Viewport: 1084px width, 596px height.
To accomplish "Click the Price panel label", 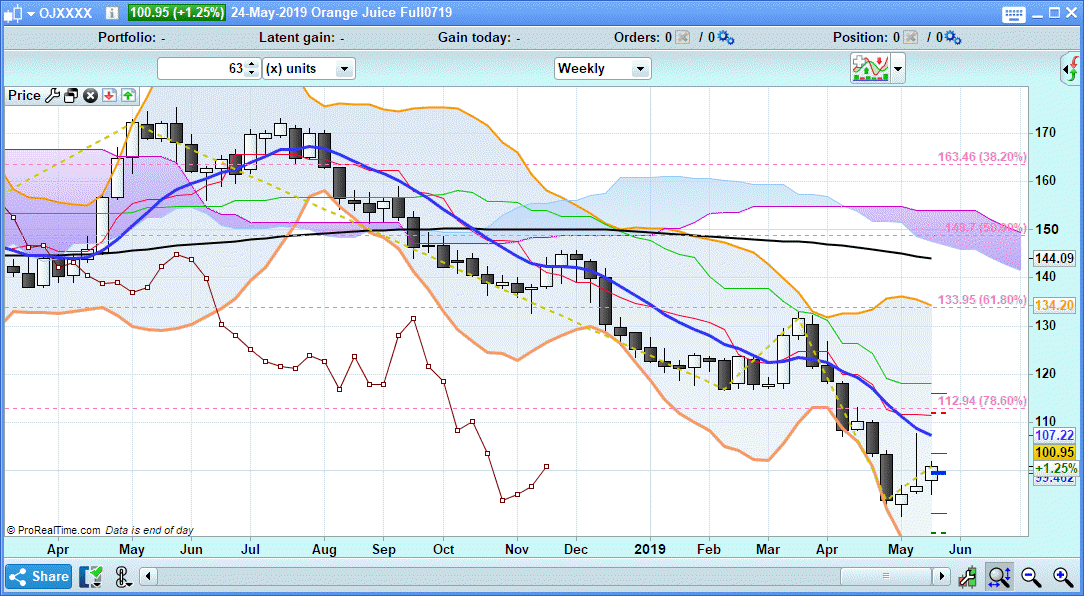I will coord(24,95).
